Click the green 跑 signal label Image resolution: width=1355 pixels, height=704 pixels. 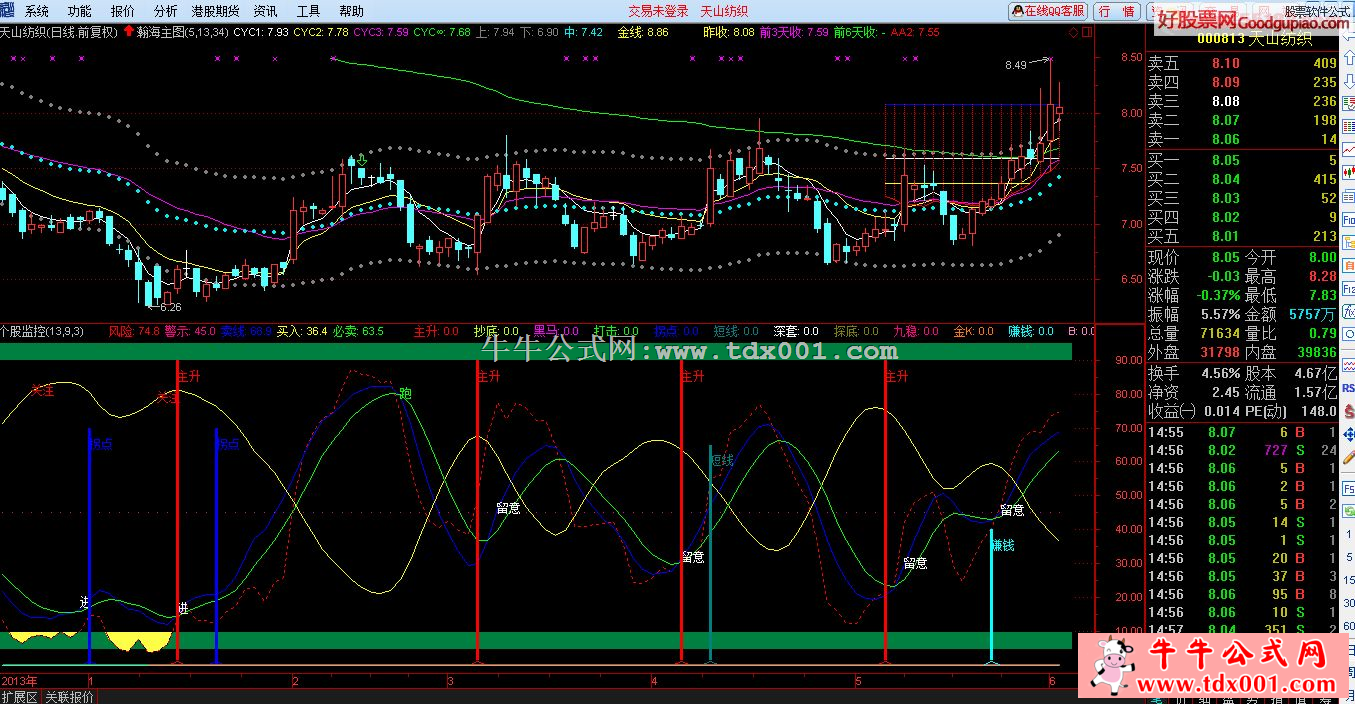[405, 393]
